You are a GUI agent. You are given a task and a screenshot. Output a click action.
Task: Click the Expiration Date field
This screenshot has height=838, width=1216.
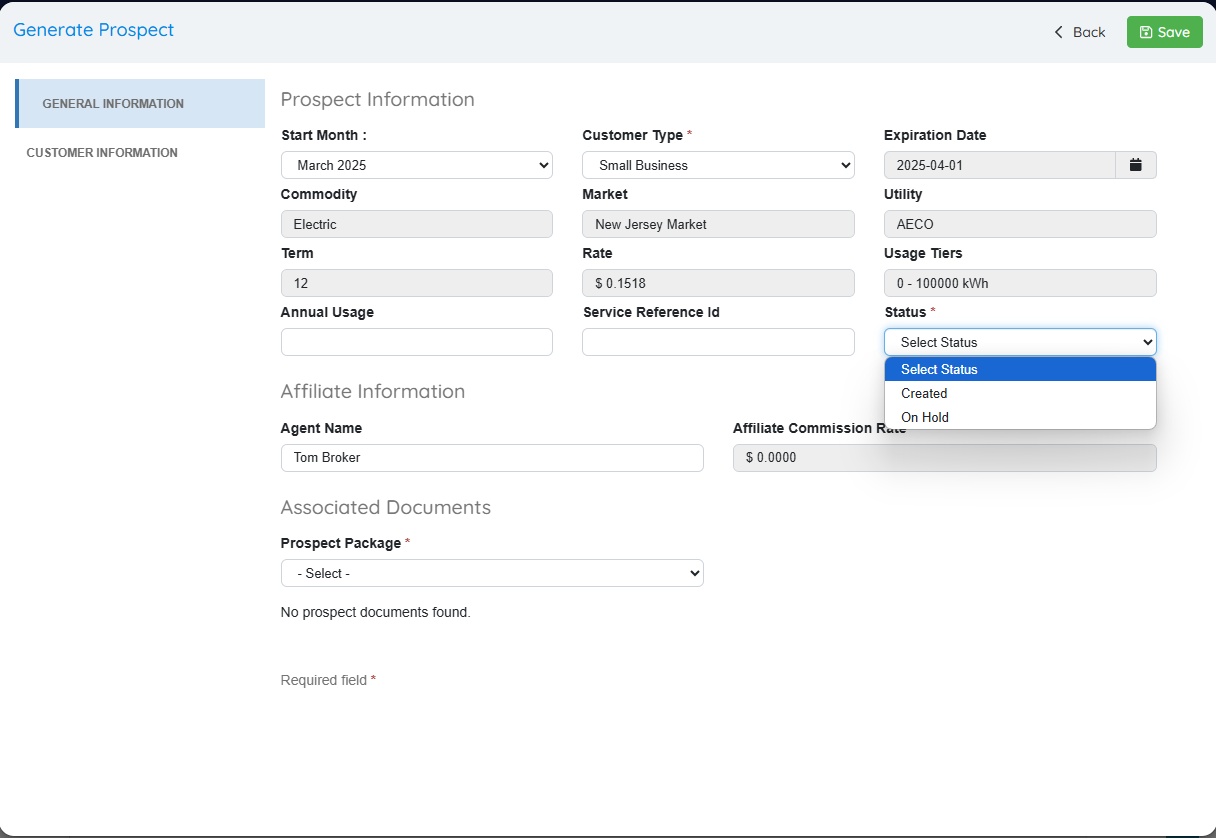coord(999,165)
